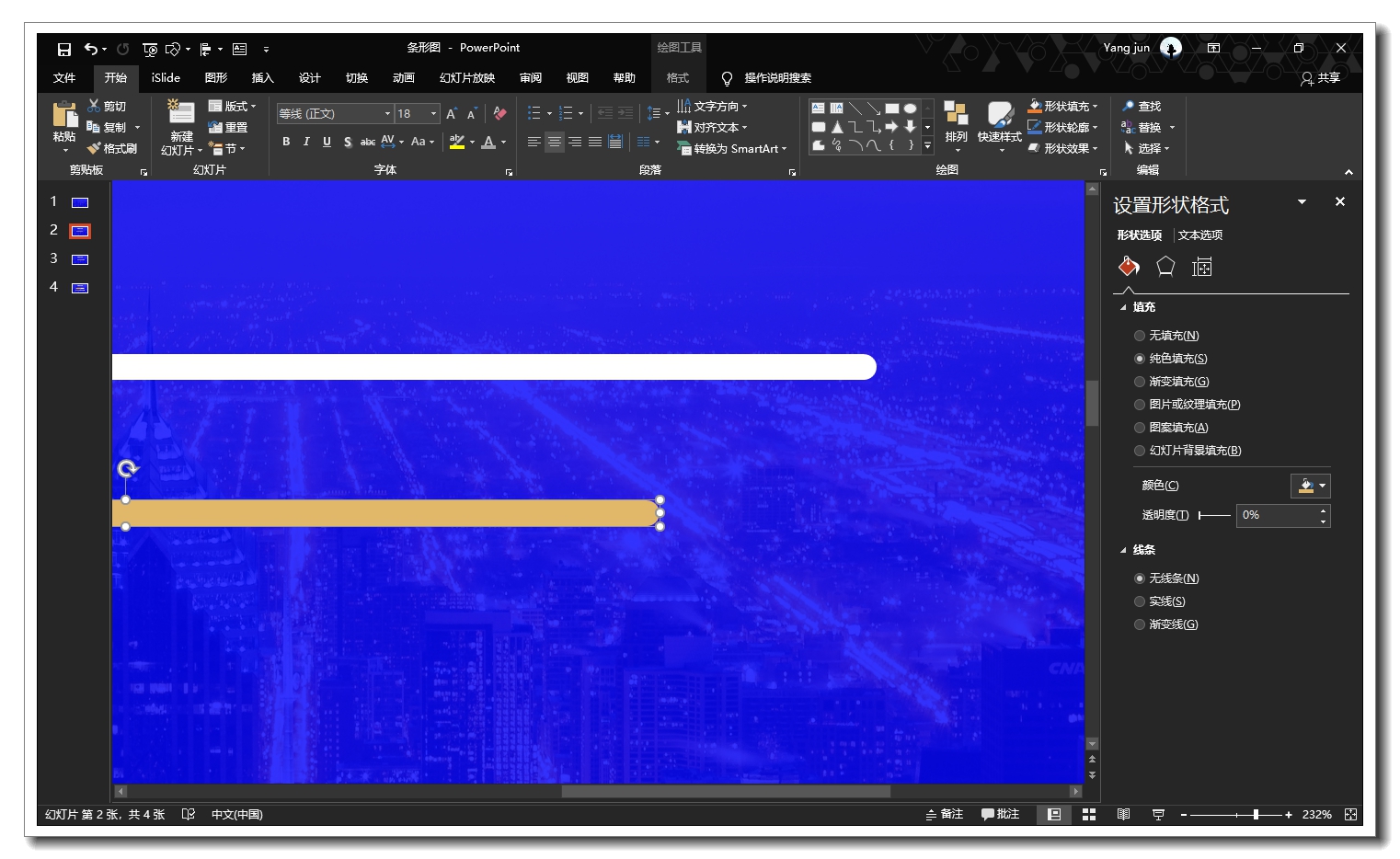Switch to the Design tab
Viewport: 1400px width, 859px height.
pyautogui.click(x=309, y=78)
